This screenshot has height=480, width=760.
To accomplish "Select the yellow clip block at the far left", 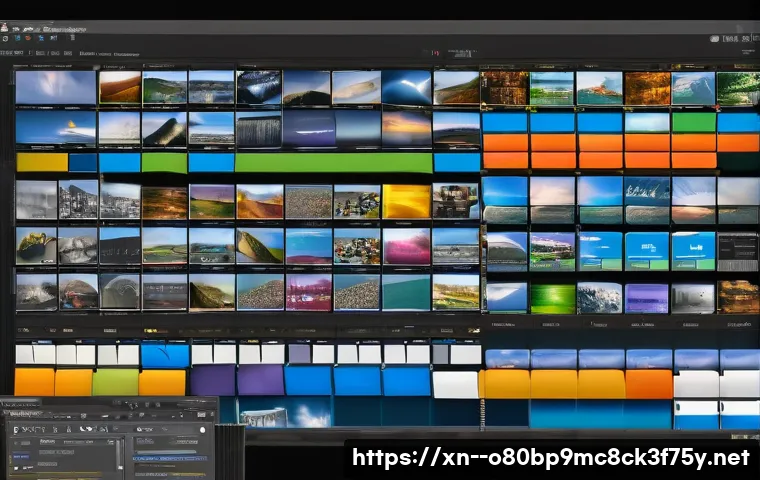I will coord(41,162).
